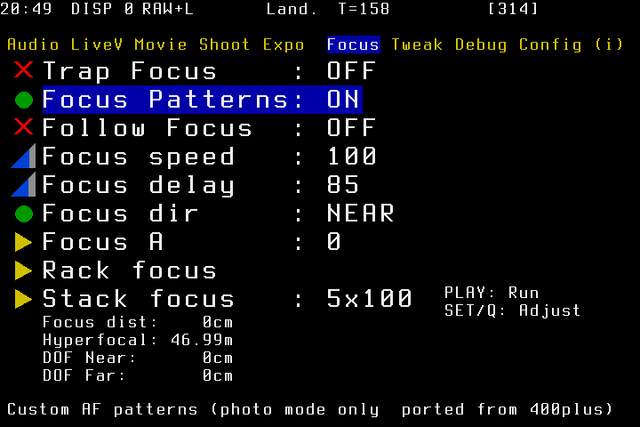Click the red X icon beside Follow Focus

click(x=23, y=127)
